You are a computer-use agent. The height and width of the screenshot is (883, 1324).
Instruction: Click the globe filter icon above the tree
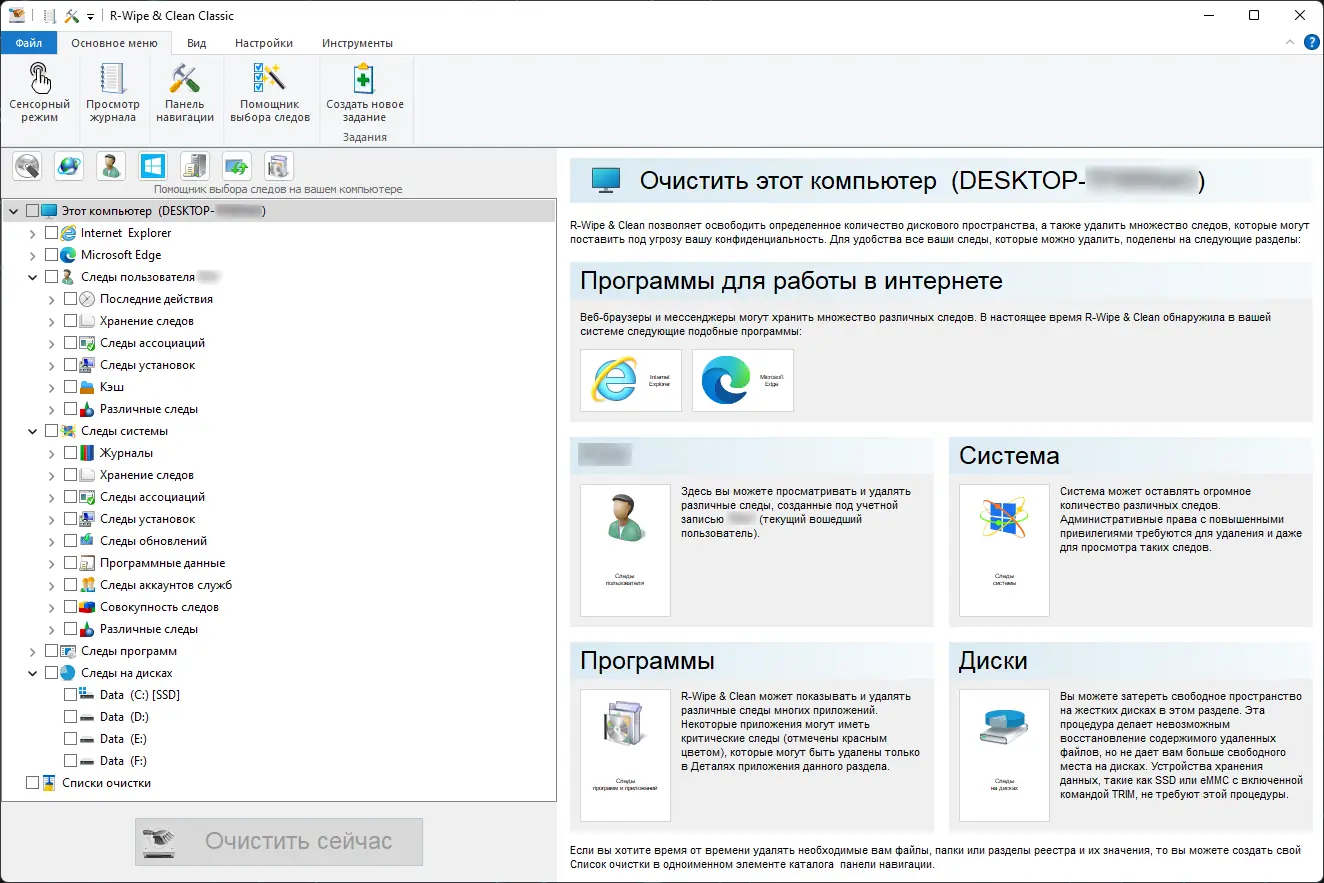68,166
